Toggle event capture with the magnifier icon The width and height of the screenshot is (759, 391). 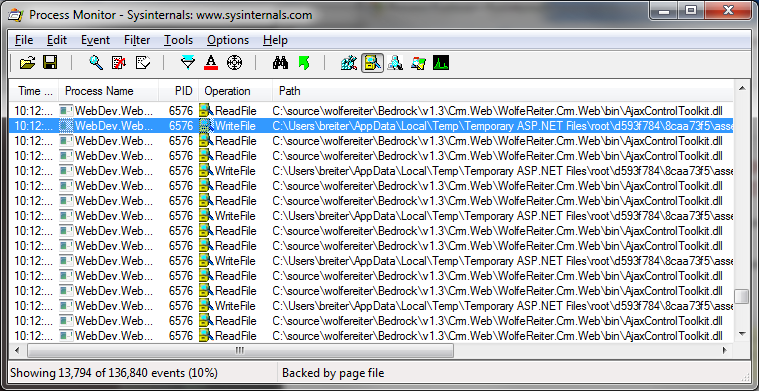[95, 63]
